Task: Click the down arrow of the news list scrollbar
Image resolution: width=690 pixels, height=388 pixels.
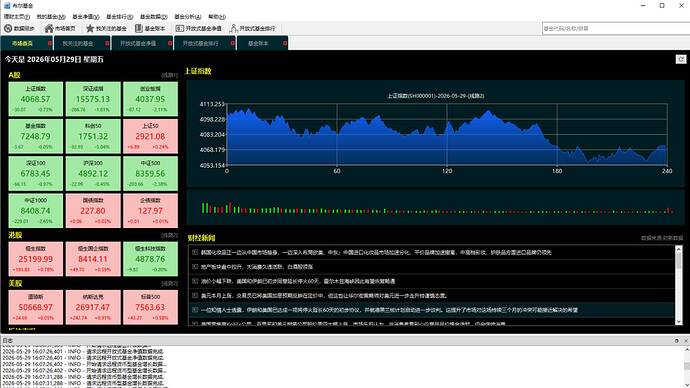Action: [x=678, y=322]
